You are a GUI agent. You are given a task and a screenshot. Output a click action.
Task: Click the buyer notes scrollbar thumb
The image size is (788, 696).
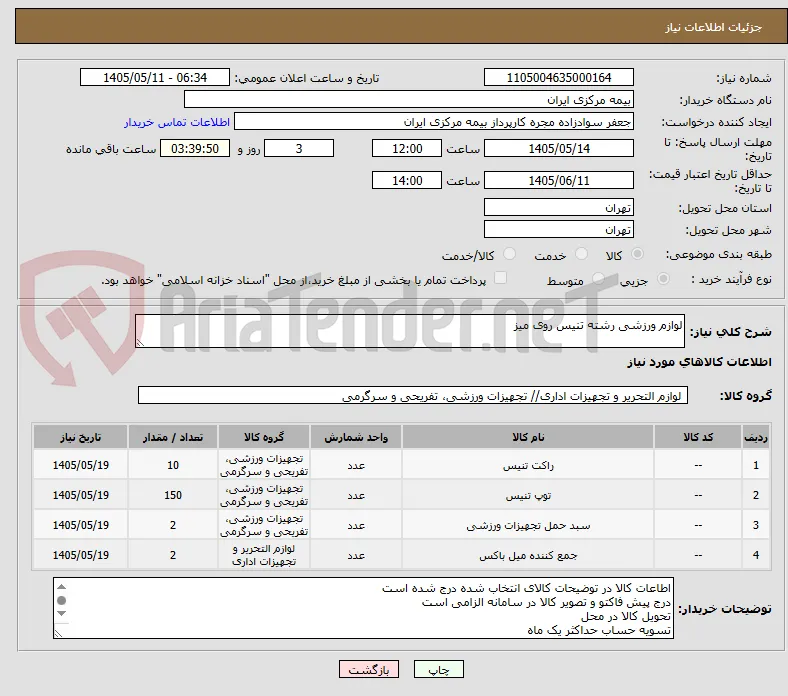pyautogui.click(x=61, y=600)
